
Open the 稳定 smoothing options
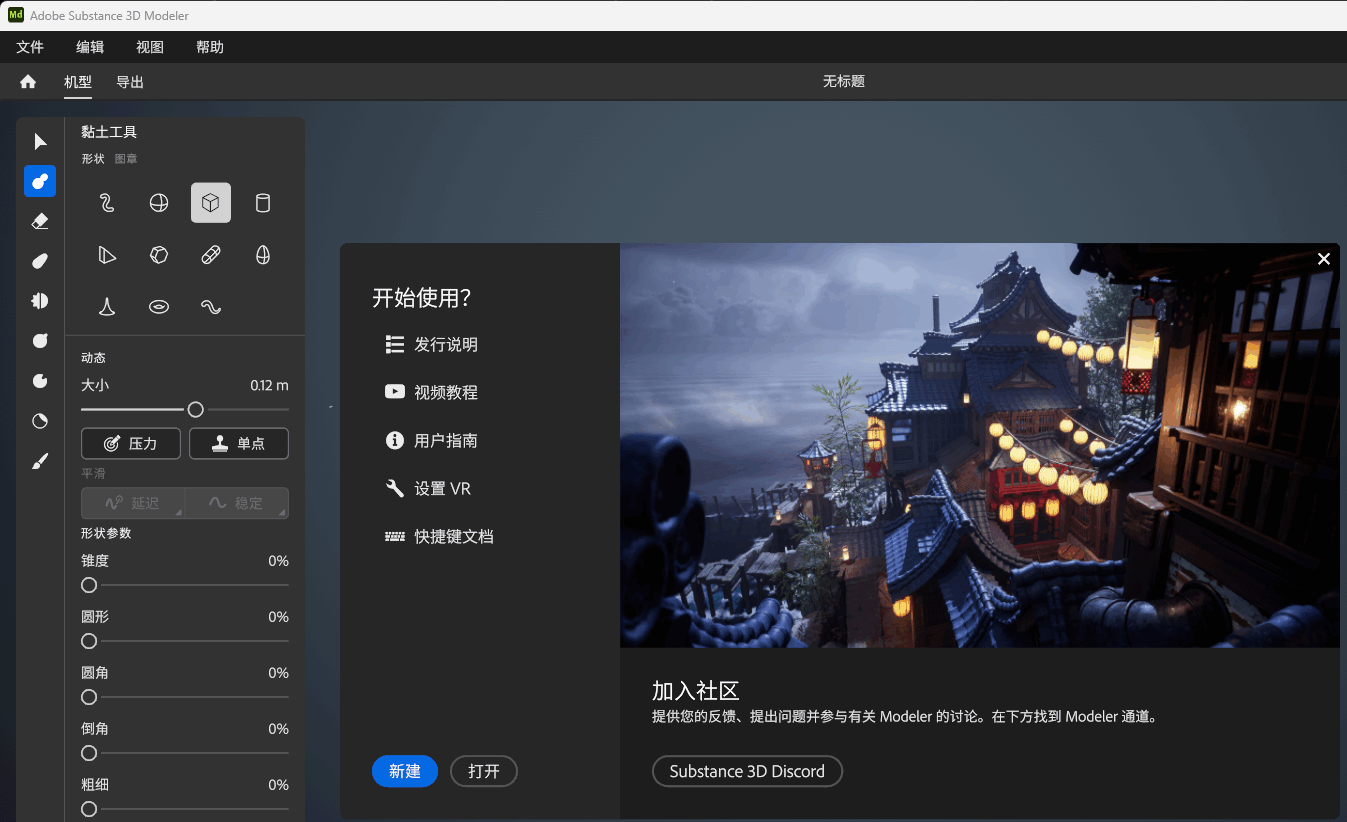(x=237, y=503)
